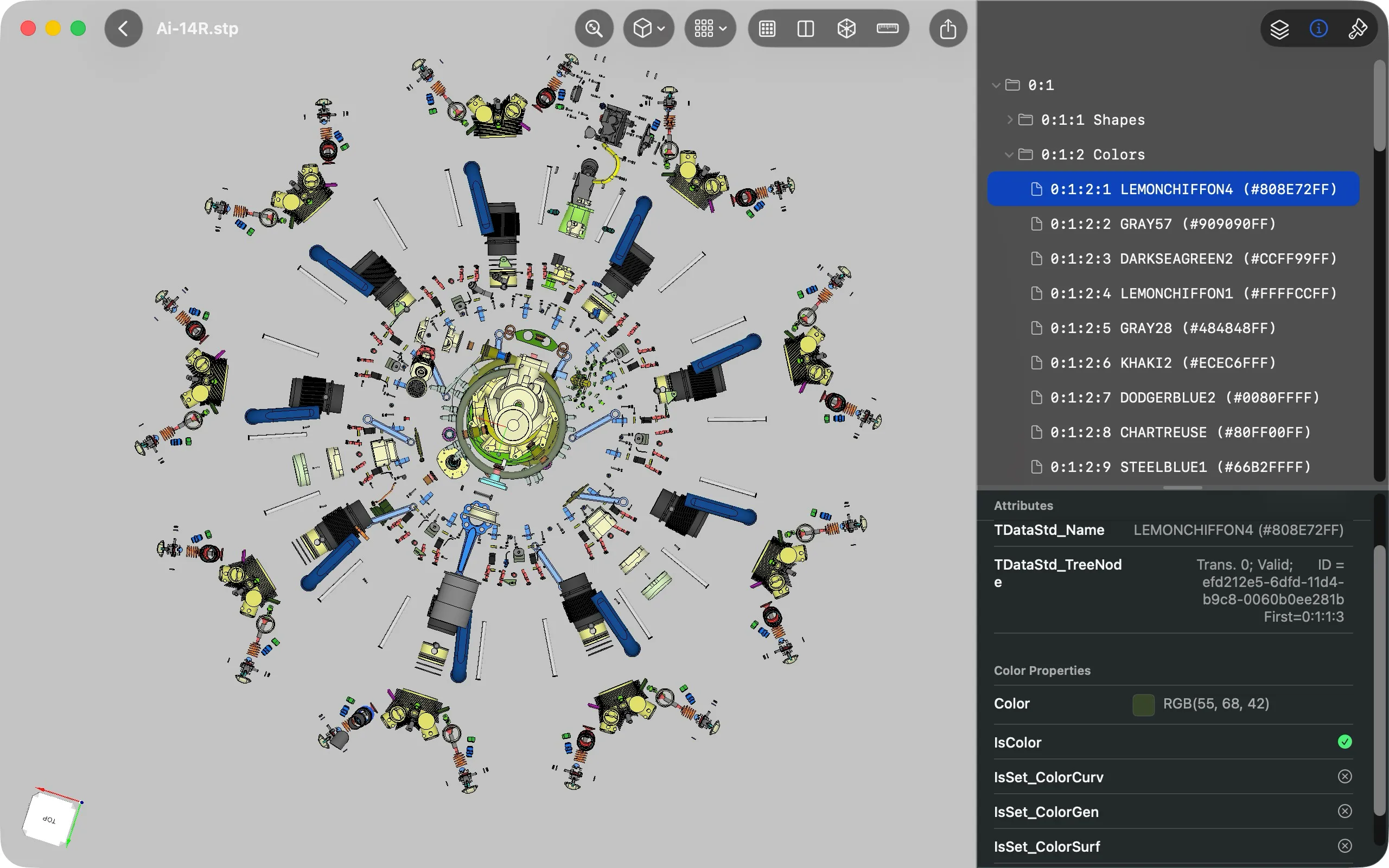Select the 0:1:2:4 LEMONCHIFFON1 row
The height and width of the screenshot is (868, 1389).
tap(1173, 293)
